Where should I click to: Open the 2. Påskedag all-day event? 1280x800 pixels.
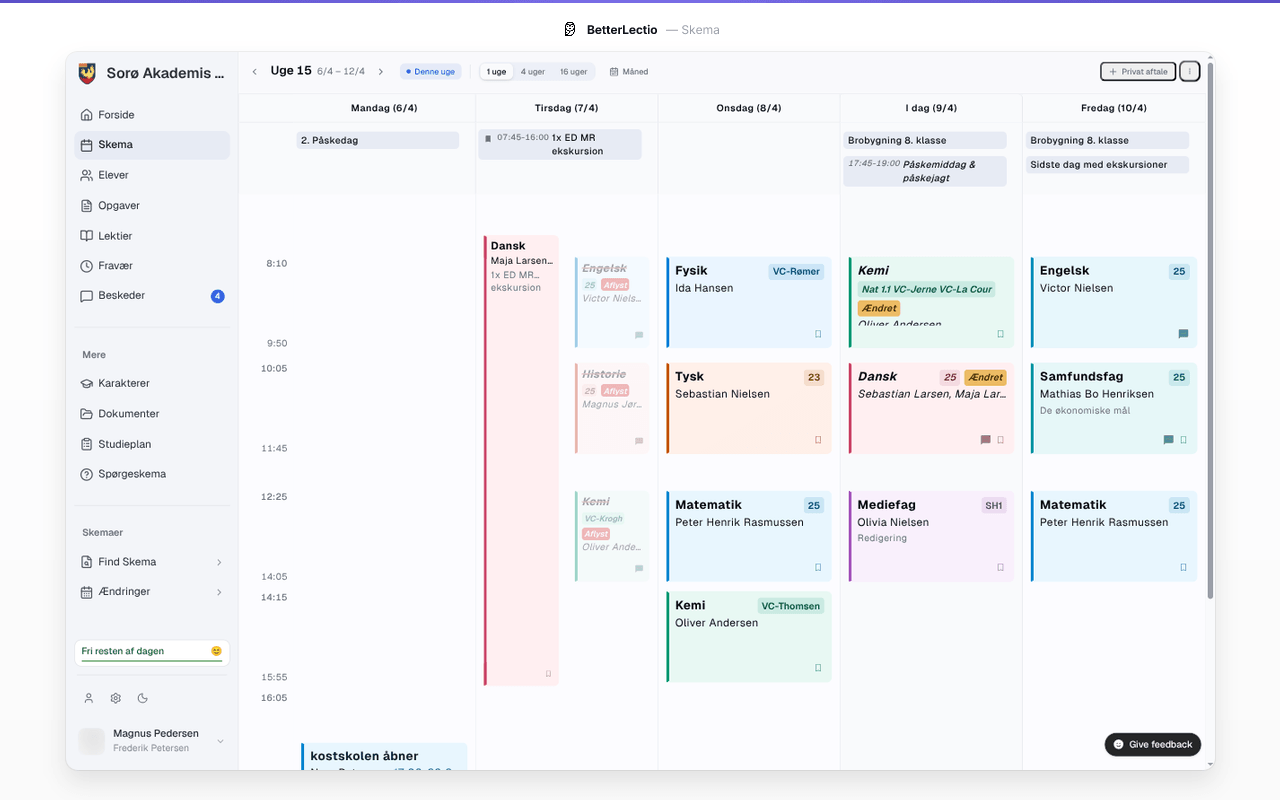(x=378, y=141)
